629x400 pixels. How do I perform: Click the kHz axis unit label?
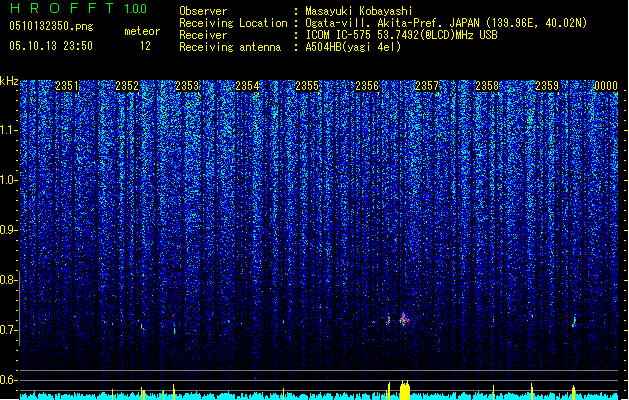click(9, 81)
